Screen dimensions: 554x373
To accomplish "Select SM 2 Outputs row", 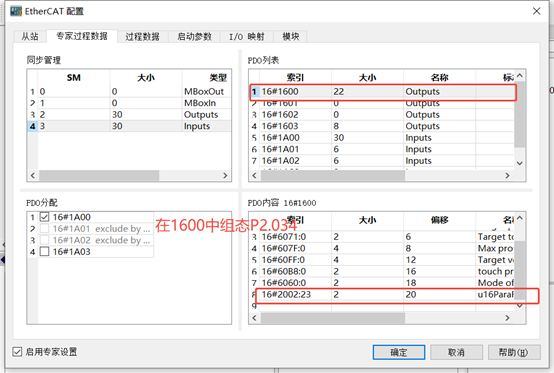I will point(129,114).
